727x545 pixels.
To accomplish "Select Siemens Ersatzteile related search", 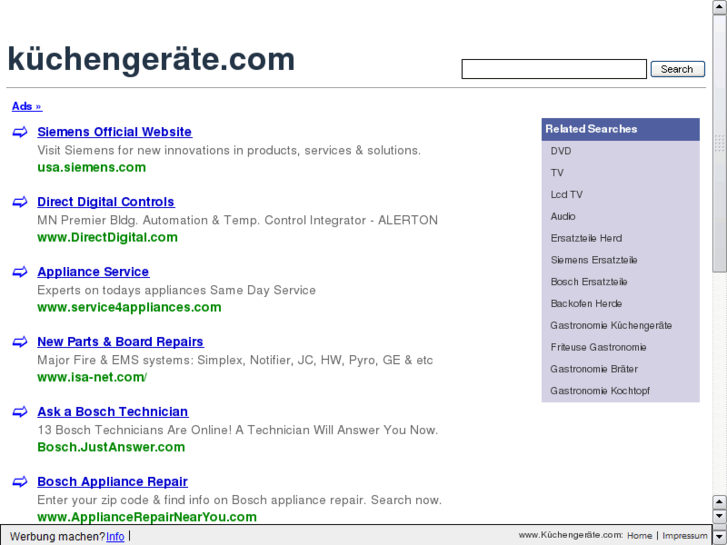I will [594, 260].
